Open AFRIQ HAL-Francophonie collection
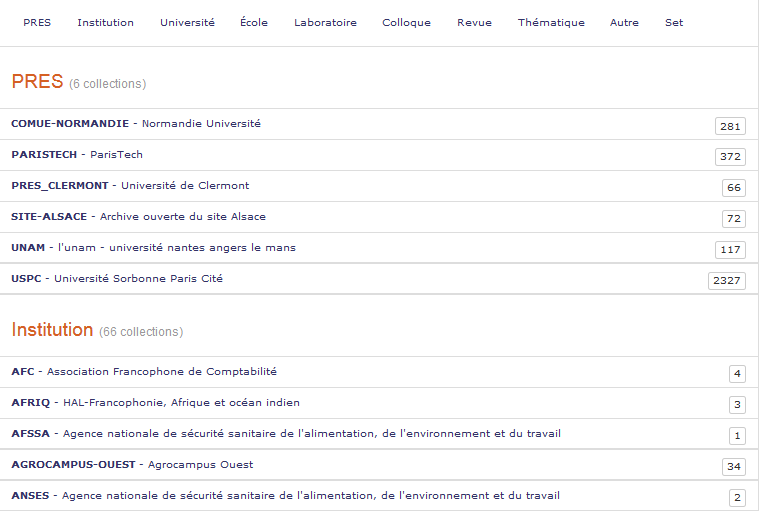The image size is (767, 511). pos(156,402)
